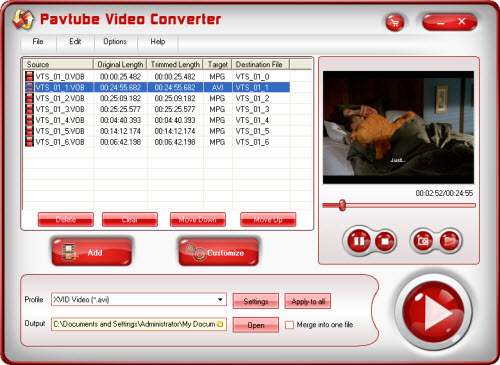Click the Add video button
500x365 pixels.
pyautogui.click(x=92, y=252)
